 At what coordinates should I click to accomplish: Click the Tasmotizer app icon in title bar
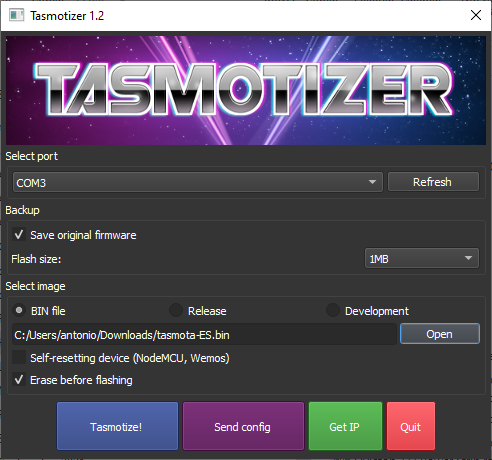click(x=16, y=15)
